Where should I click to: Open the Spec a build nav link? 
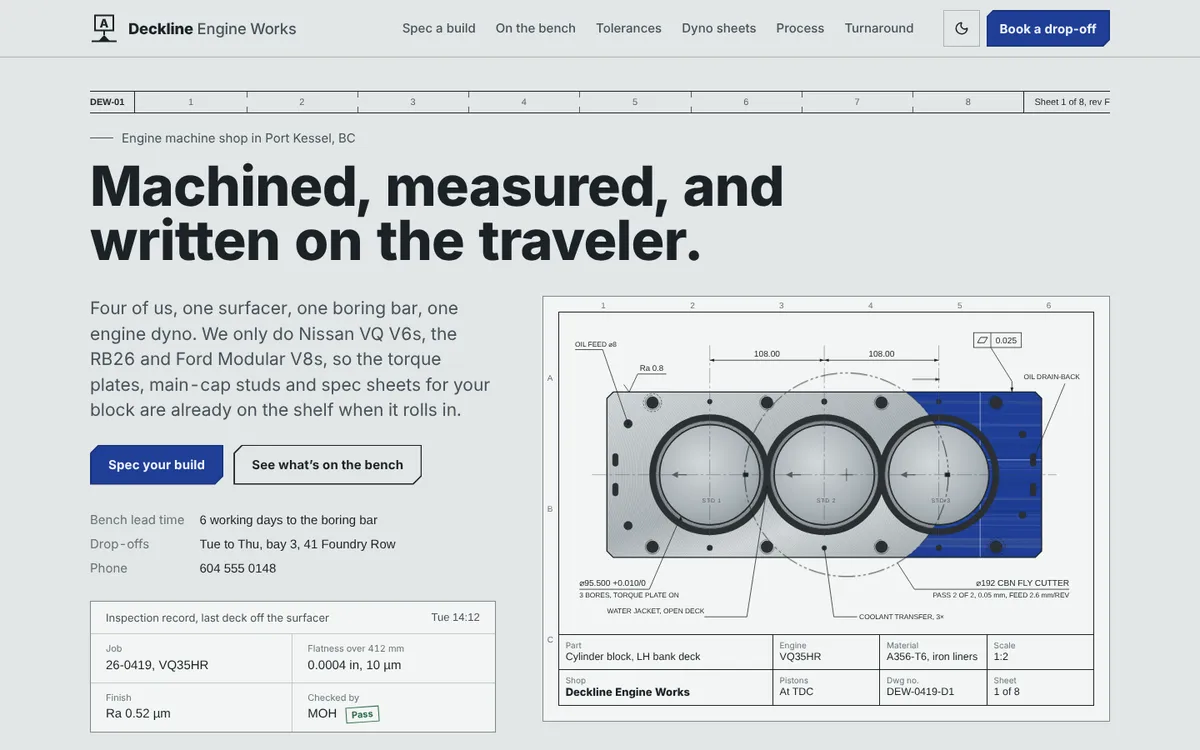click(439, 28)
